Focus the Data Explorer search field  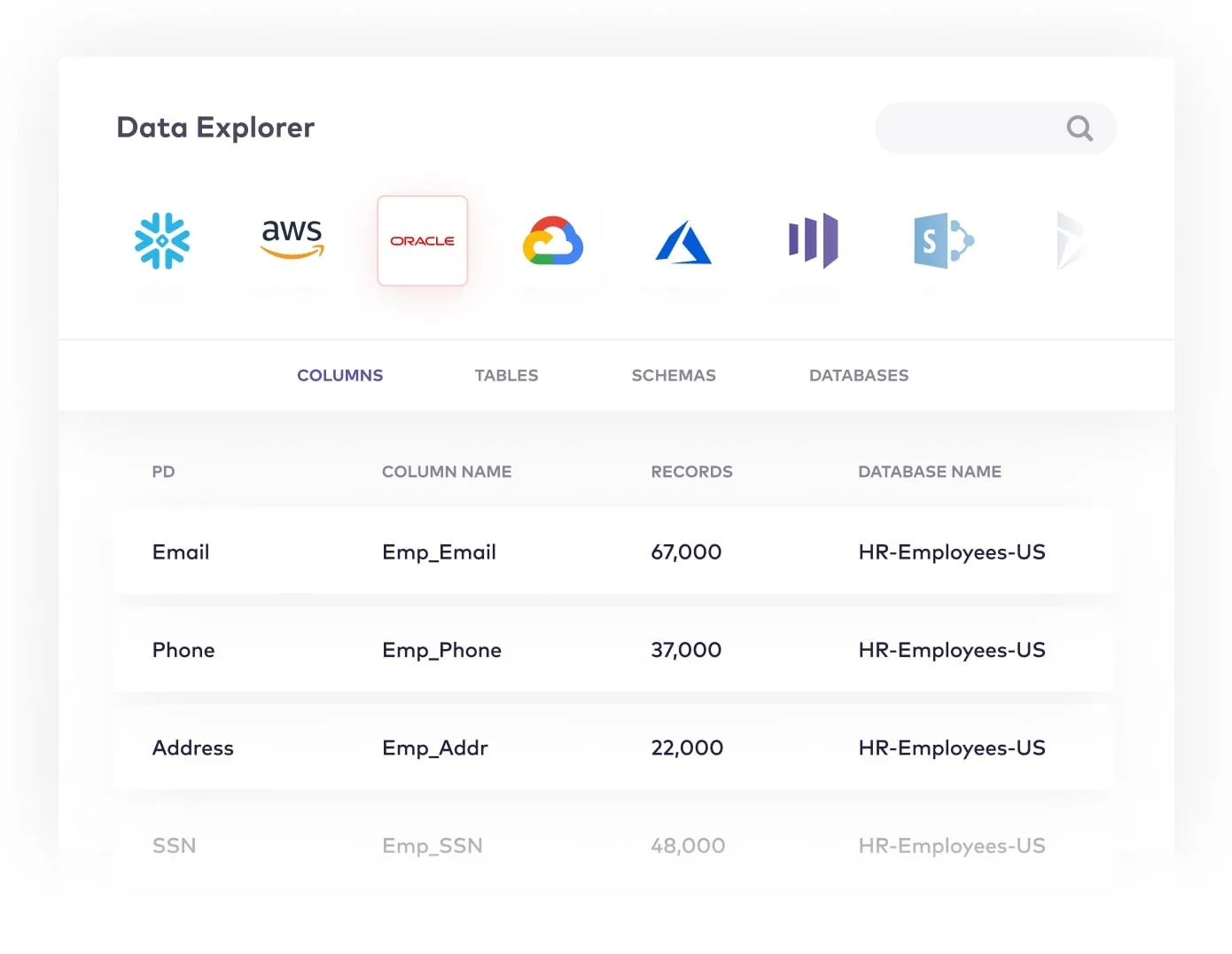(995, 129)
